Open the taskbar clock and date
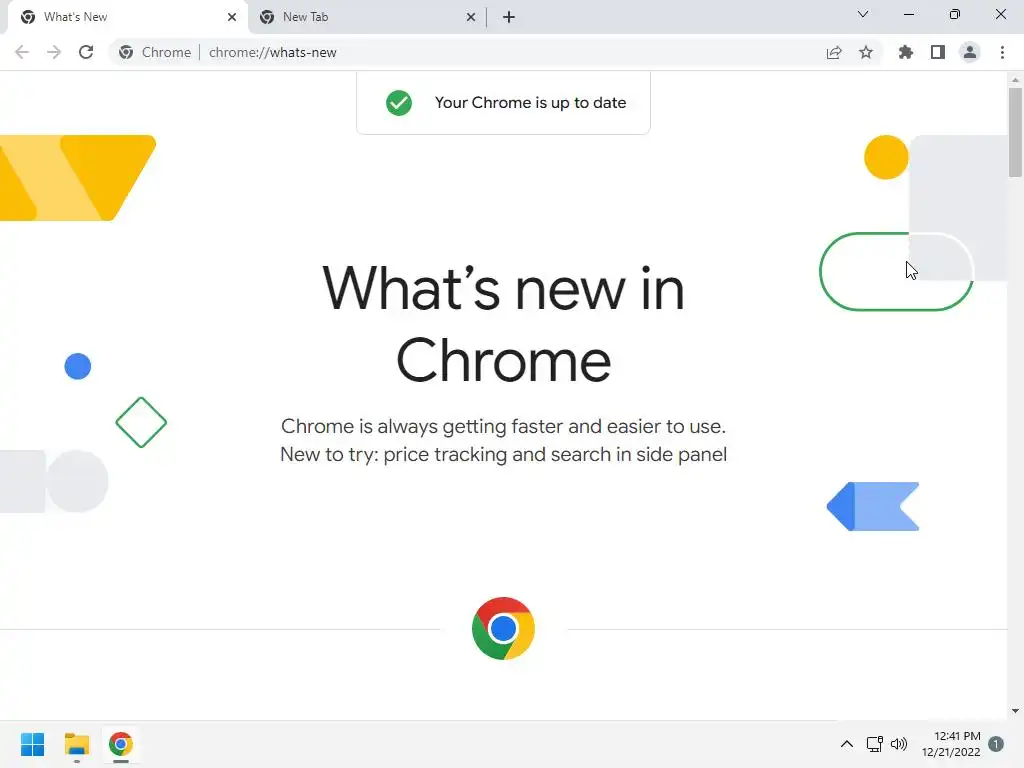Viewport: 1024px width, 768px height. click(951, 744)
